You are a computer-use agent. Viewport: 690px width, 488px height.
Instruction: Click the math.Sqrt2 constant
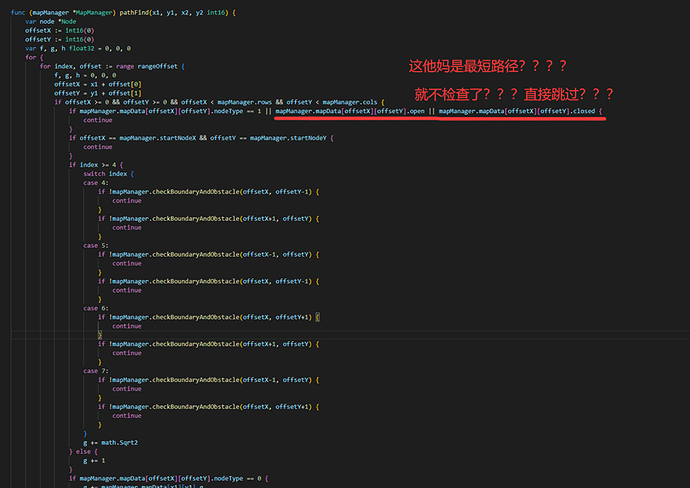point(120,443)
